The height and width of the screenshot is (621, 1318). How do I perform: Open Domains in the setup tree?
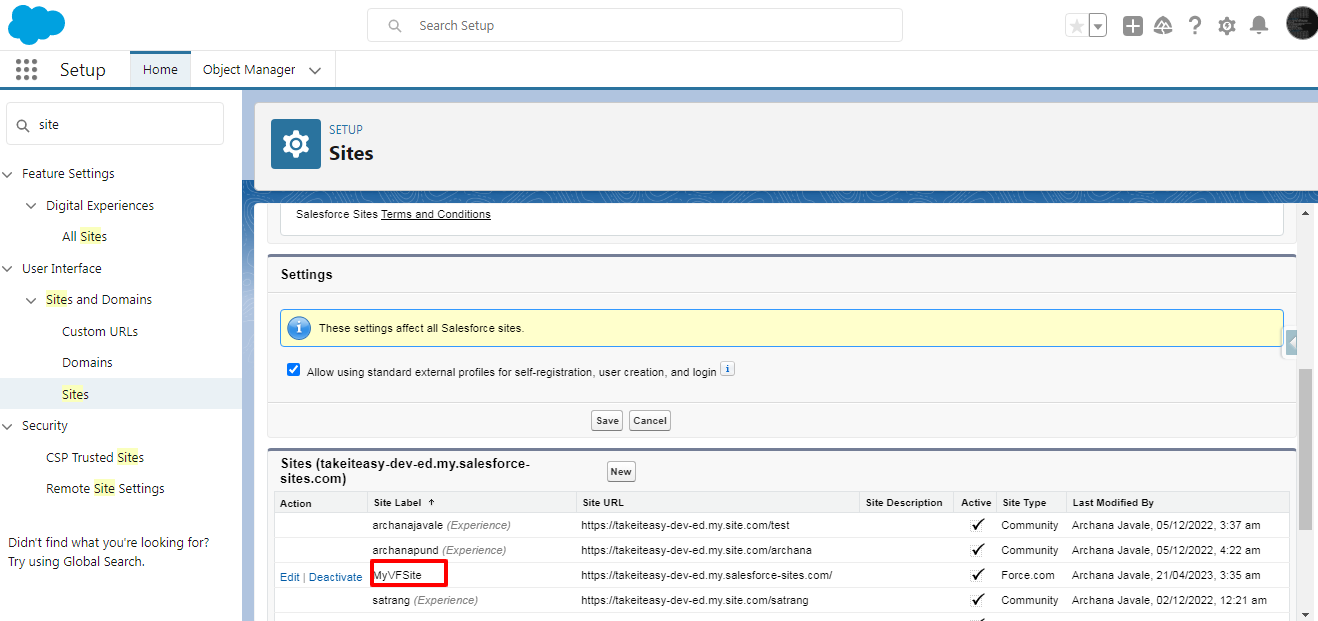(87, 363)
